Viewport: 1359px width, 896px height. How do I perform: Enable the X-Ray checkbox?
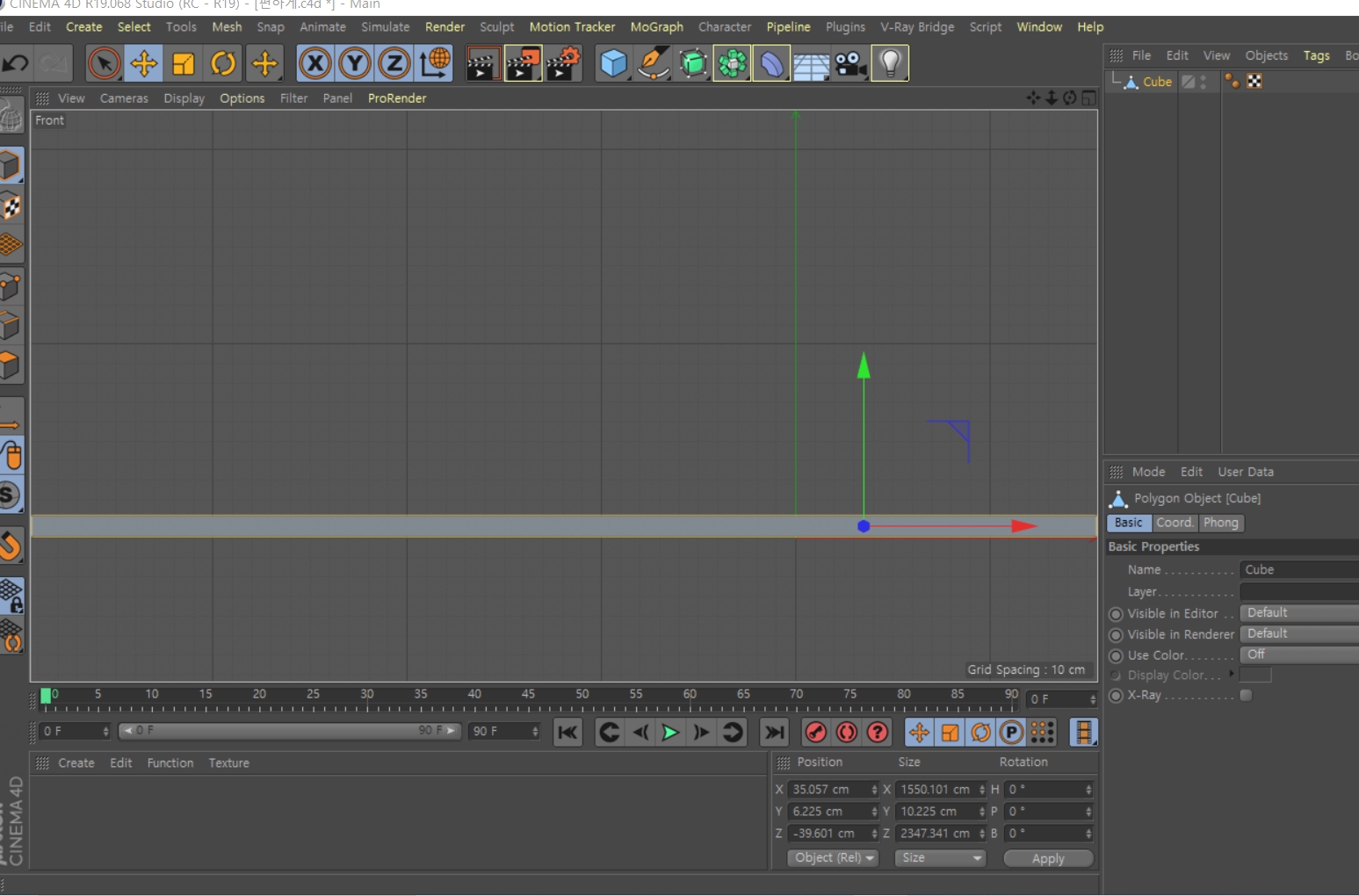pyautogui.click(x=1246, y=695)
